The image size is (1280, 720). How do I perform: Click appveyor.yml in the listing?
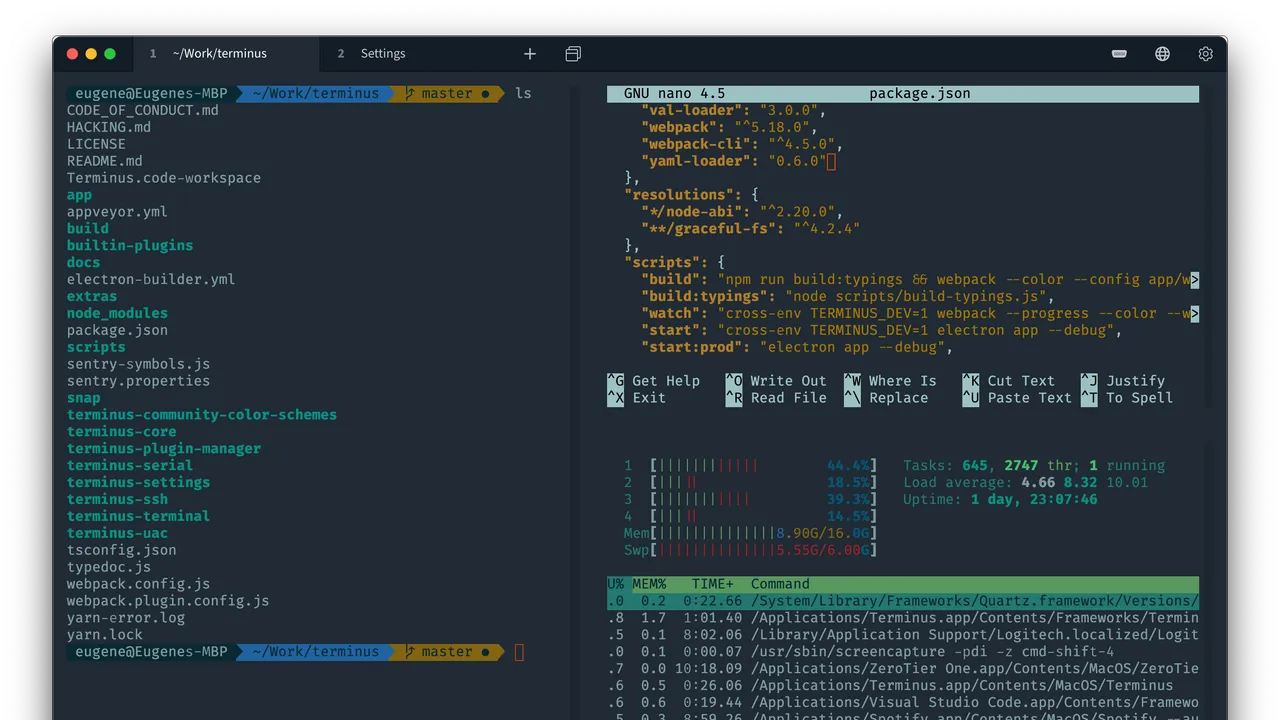click(117, 212)
